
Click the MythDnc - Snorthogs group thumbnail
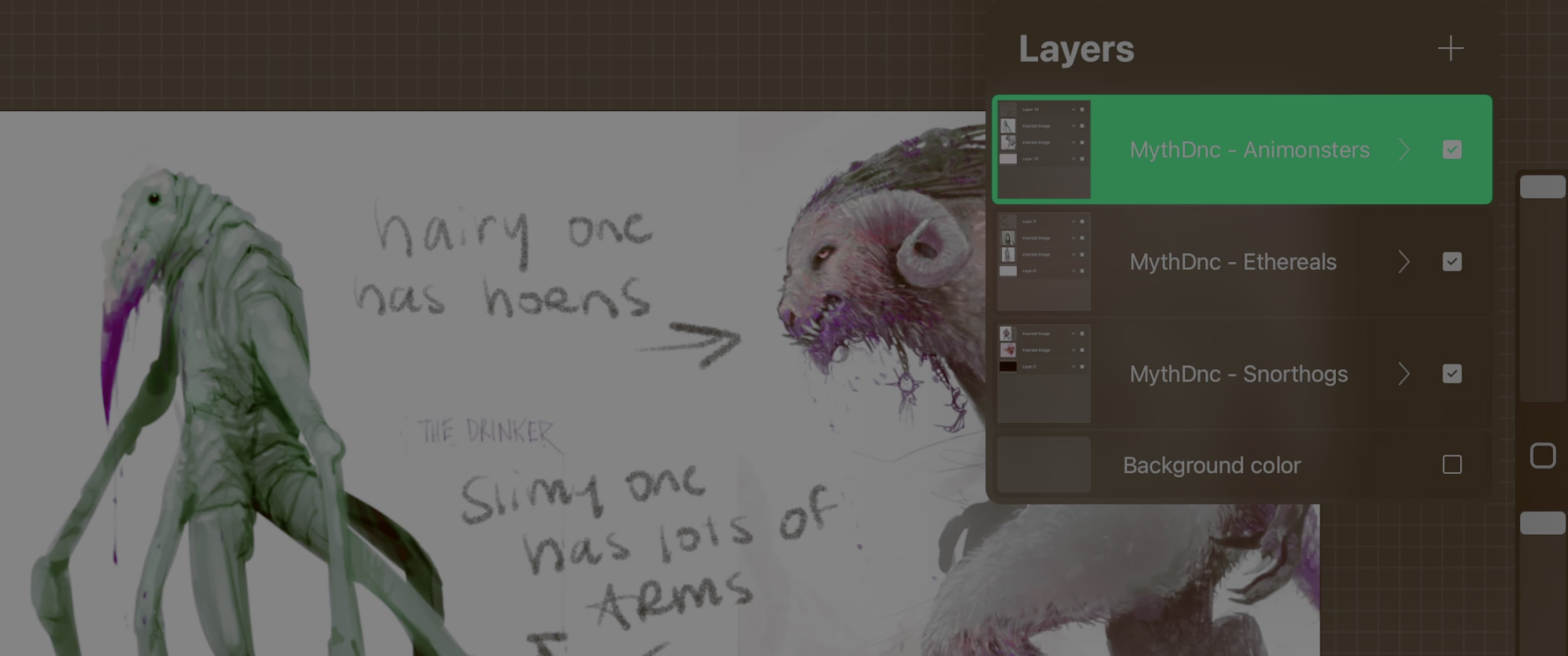(1044, 374)
